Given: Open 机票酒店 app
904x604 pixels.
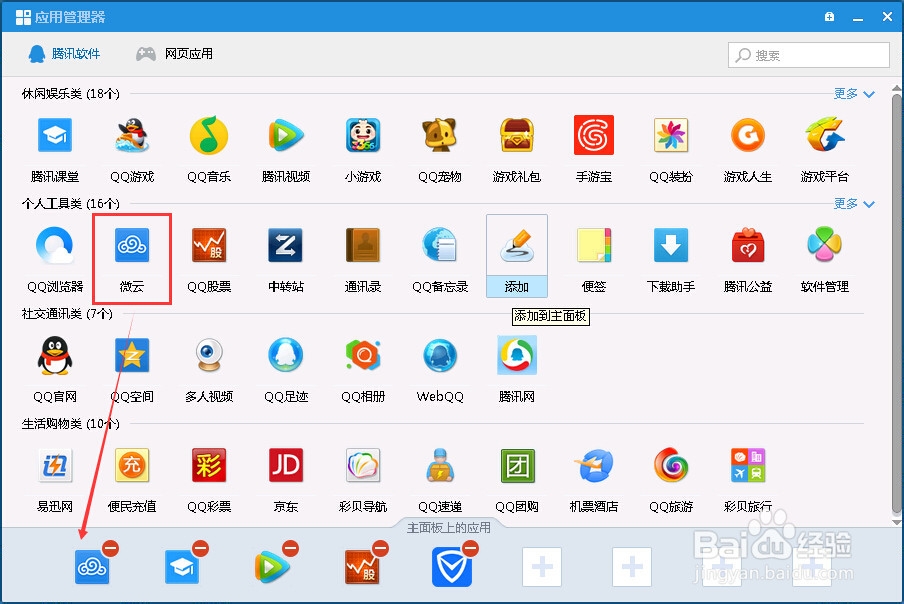Looking at the screenshot, I should pyautogui.click(x=594, y=466).
